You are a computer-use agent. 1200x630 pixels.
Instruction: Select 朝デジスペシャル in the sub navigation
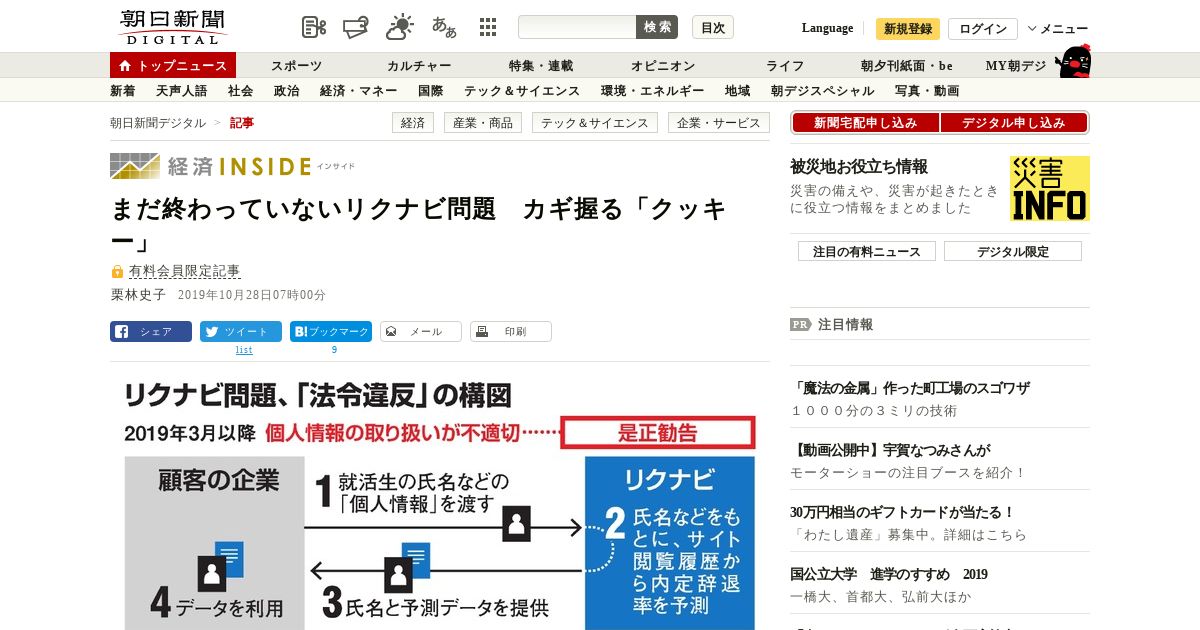point(822,91)
